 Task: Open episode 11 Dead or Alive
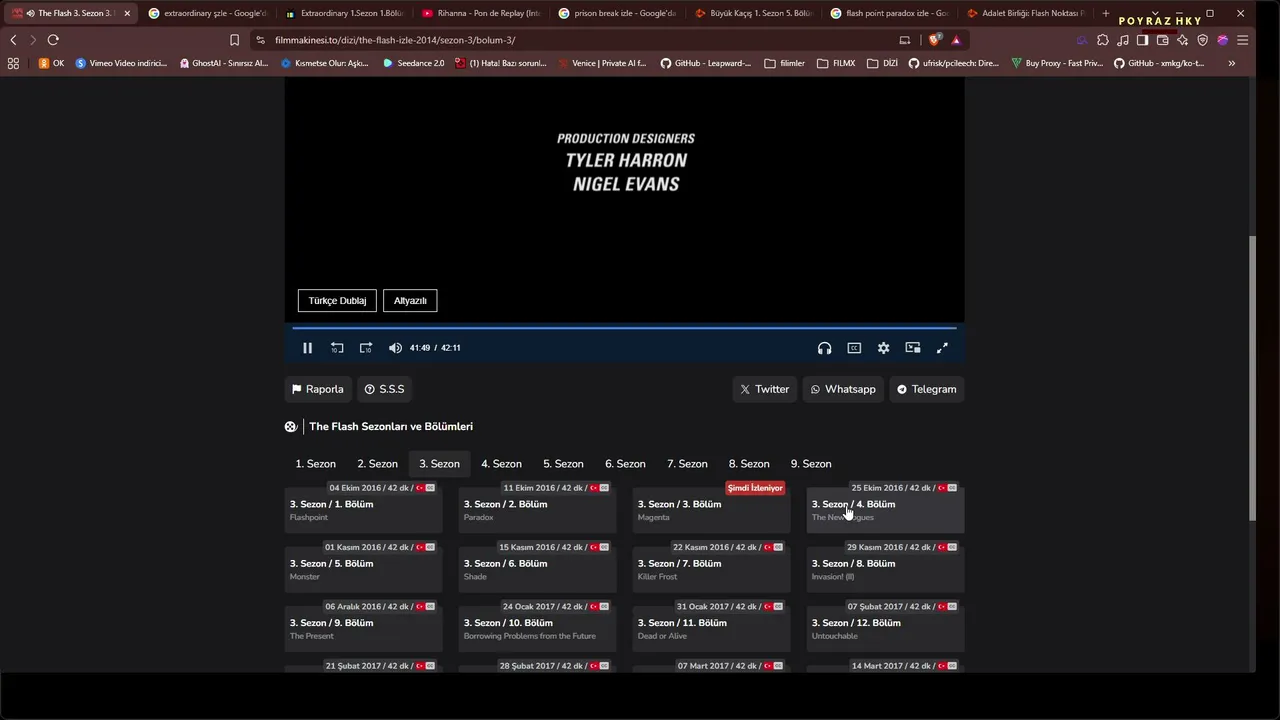[712, 628]
